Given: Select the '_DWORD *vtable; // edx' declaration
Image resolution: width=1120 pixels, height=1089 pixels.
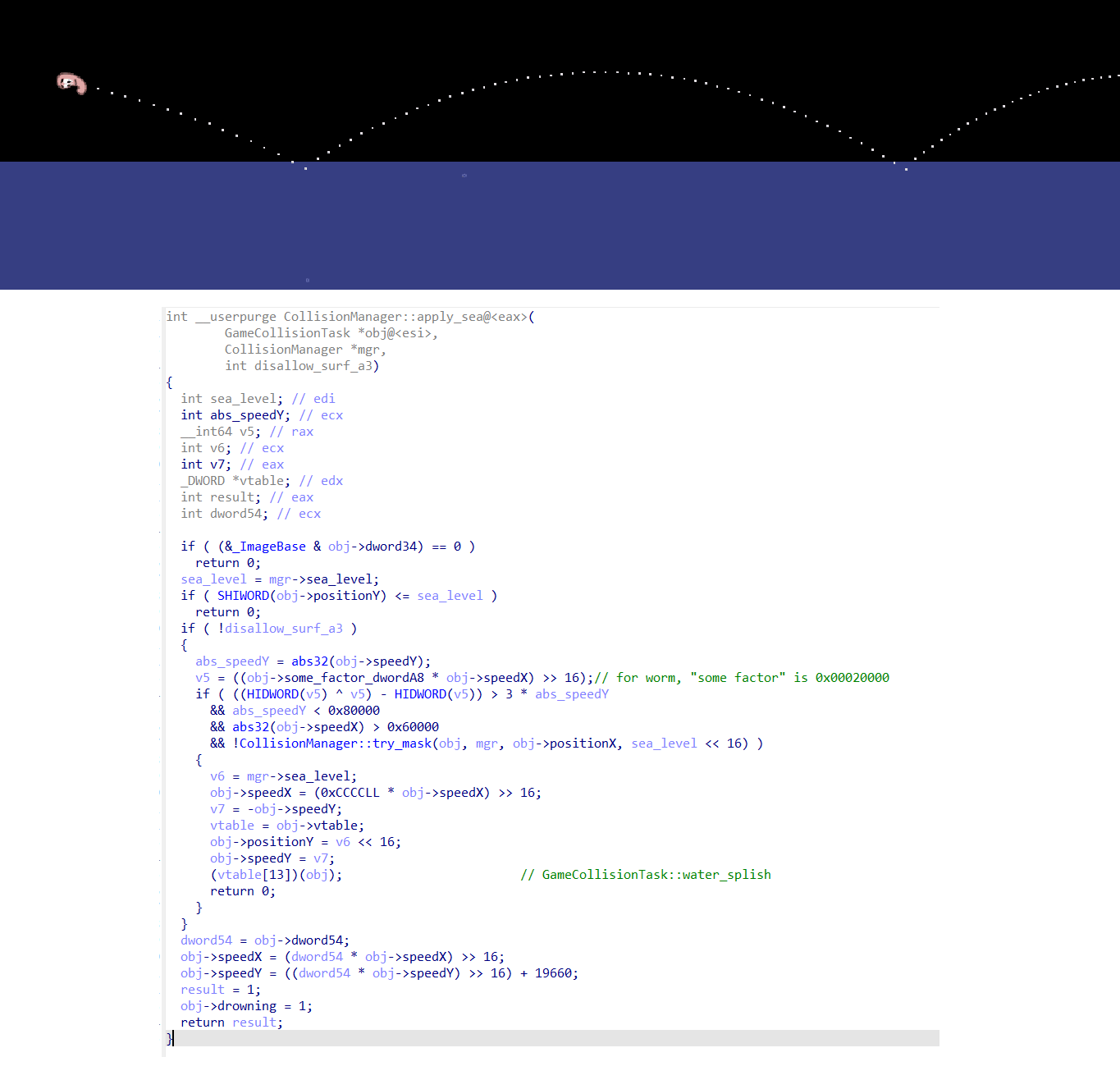Looking at the screenshot, I should click(262, 481).
